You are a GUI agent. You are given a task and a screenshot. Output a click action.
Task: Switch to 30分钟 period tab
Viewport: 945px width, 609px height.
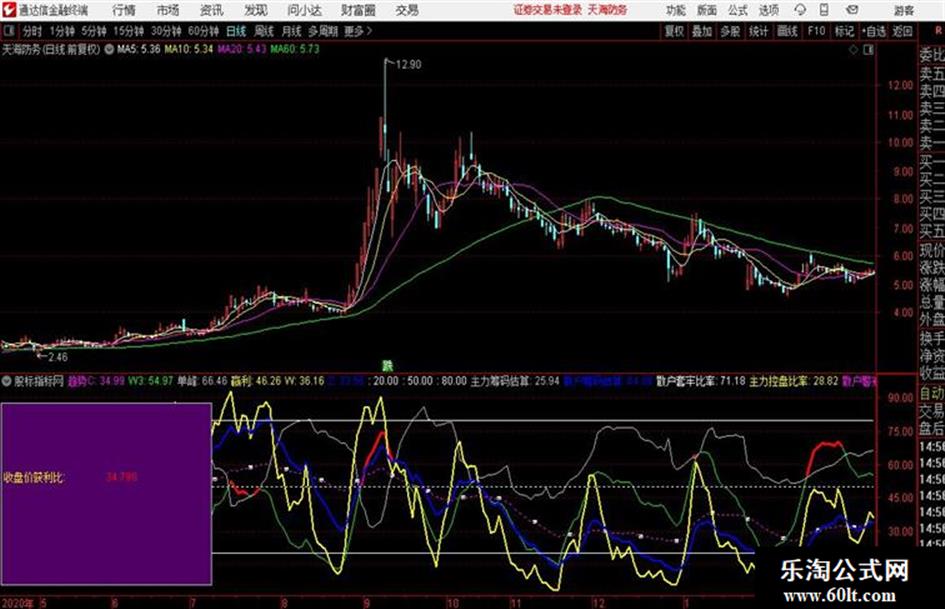pyautogui.click(x=166, y=31)
